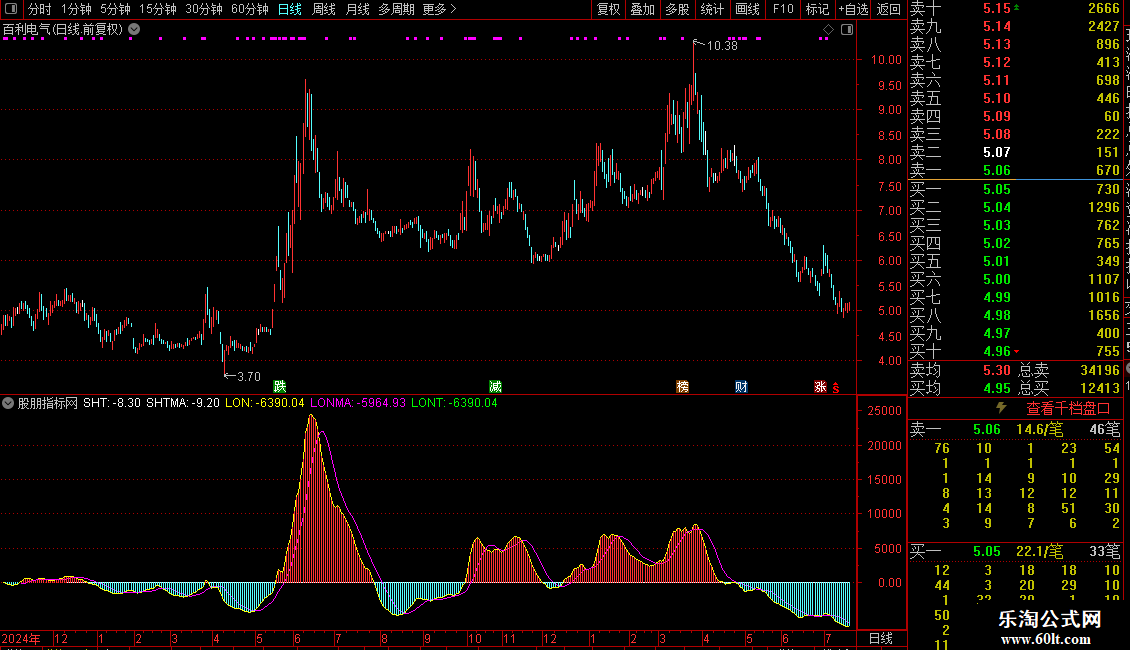1130x650 pixels.
Task: Open the 多周期 multi-period view
Action: (396, 9)
